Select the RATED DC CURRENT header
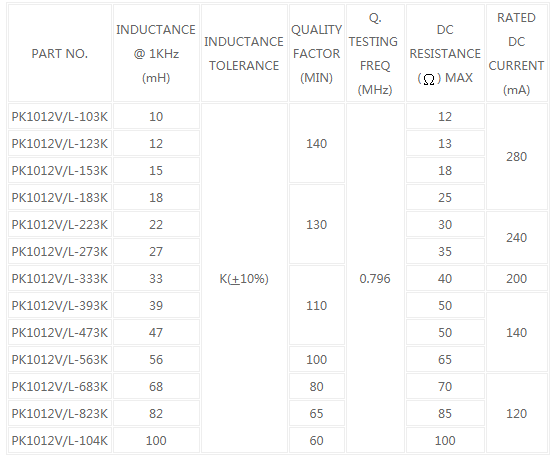Screen dimensions: 555x460 [x=517, y=53]
